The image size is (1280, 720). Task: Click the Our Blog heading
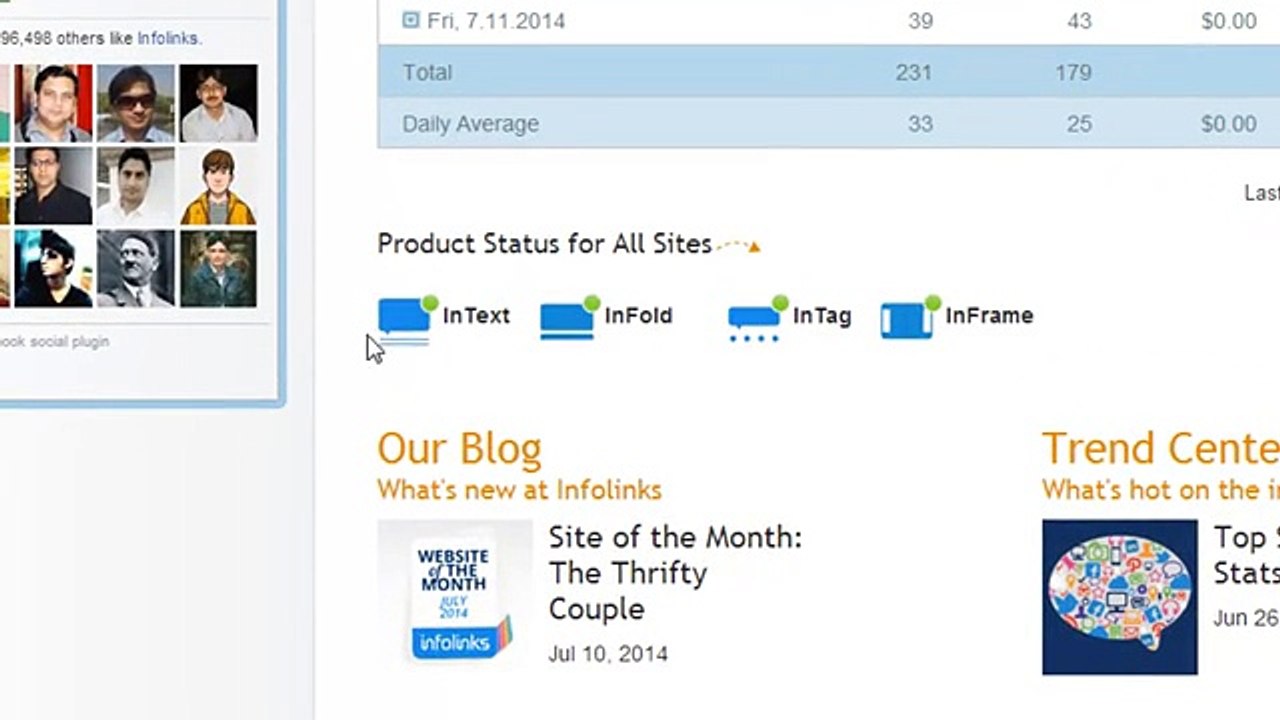click(x=459, y=449)
